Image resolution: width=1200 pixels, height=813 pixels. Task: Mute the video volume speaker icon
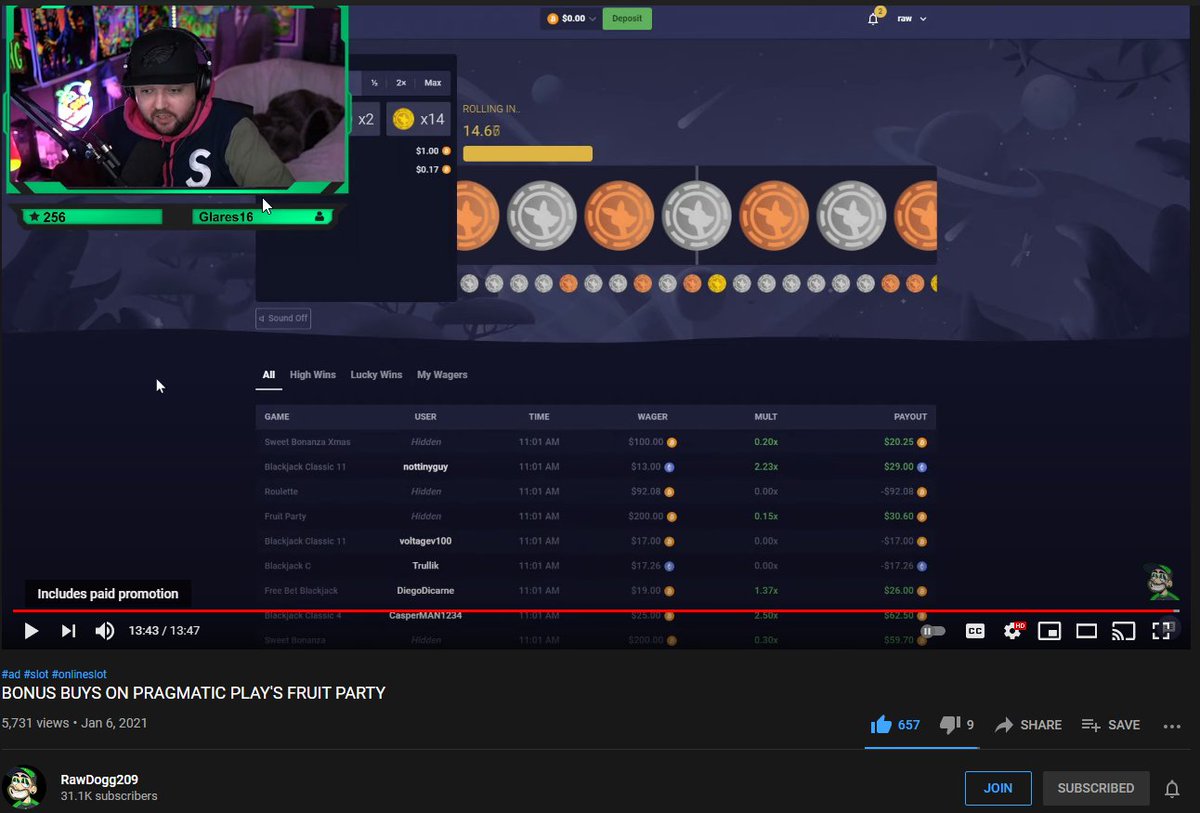105,631
